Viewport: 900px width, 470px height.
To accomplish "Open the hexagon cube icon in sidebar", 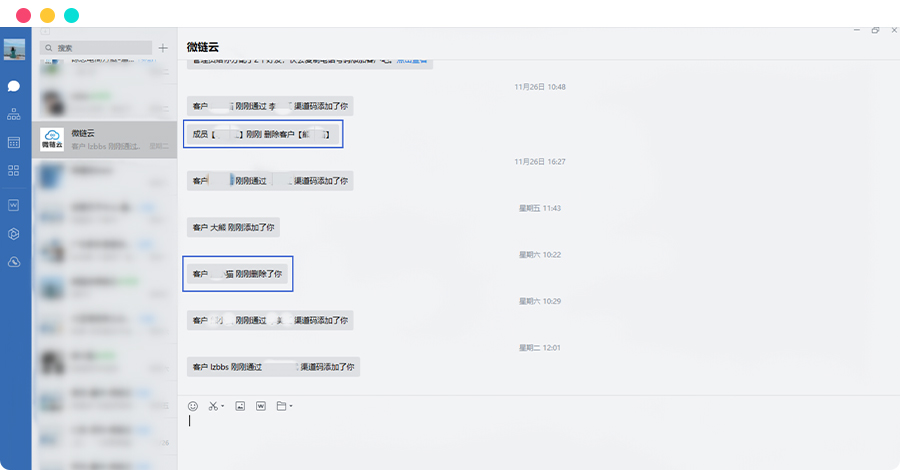I will pyautogui.click(x=14, y=234).
